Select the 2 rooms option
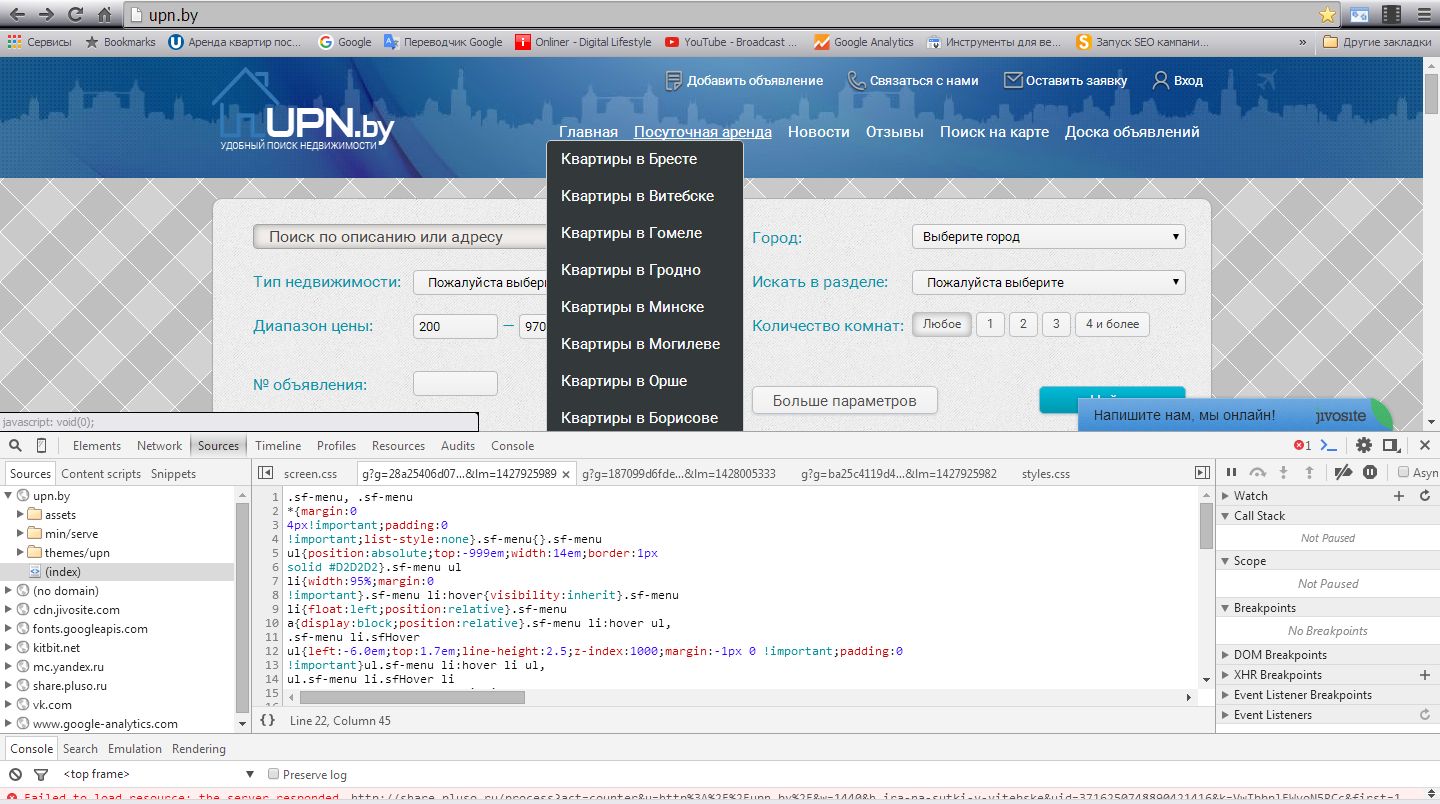 tap(1022, 324)
